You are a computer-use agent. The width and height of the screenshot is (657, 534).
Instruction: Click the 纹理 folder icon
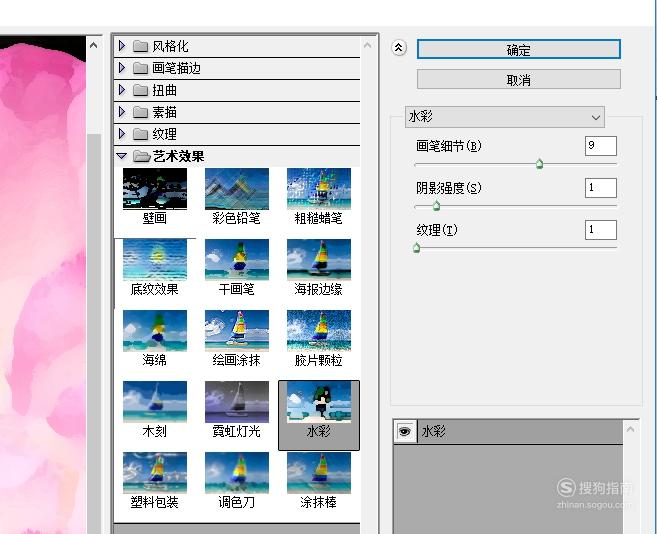point(140,134)
